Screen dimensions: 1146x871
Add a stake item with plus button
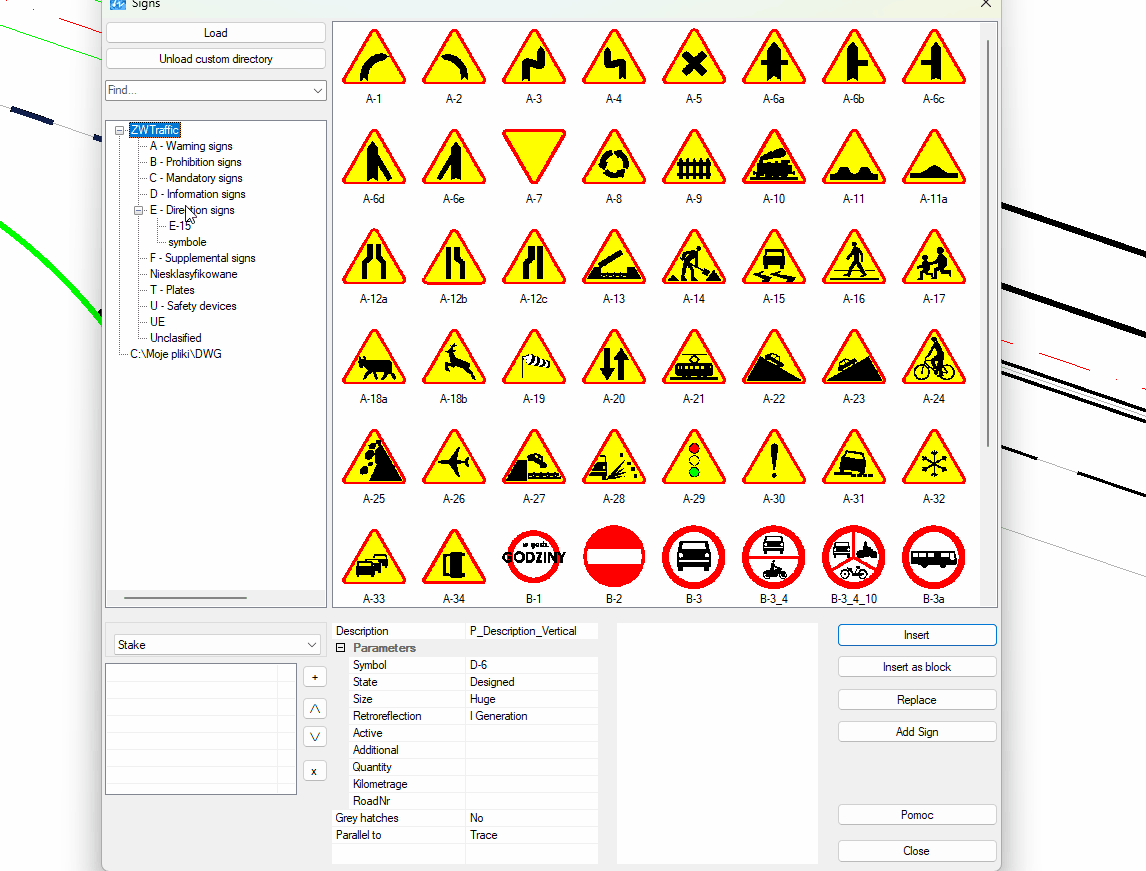pyautogui.click(x=315, y=677)
